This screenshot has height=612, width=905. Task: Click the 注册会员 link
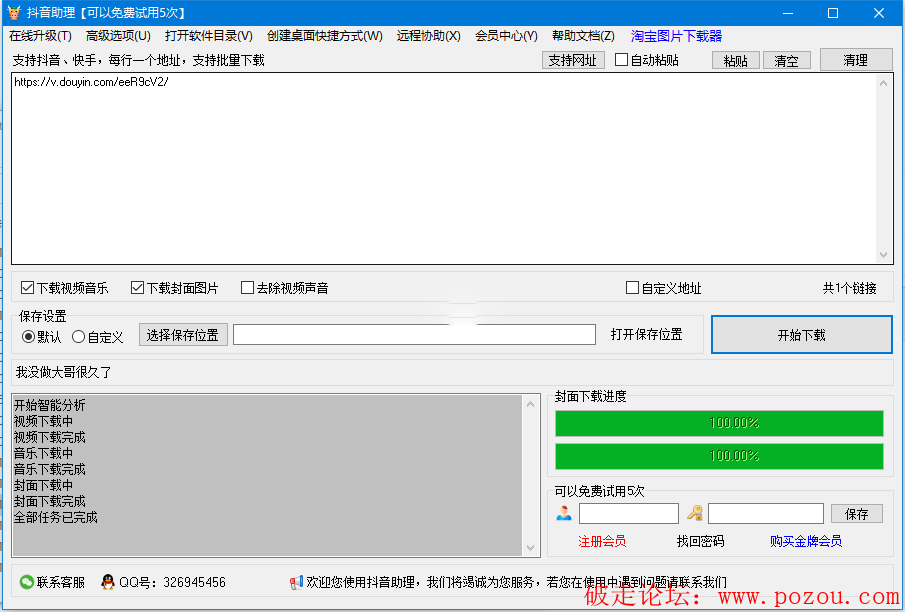(602, 541)
